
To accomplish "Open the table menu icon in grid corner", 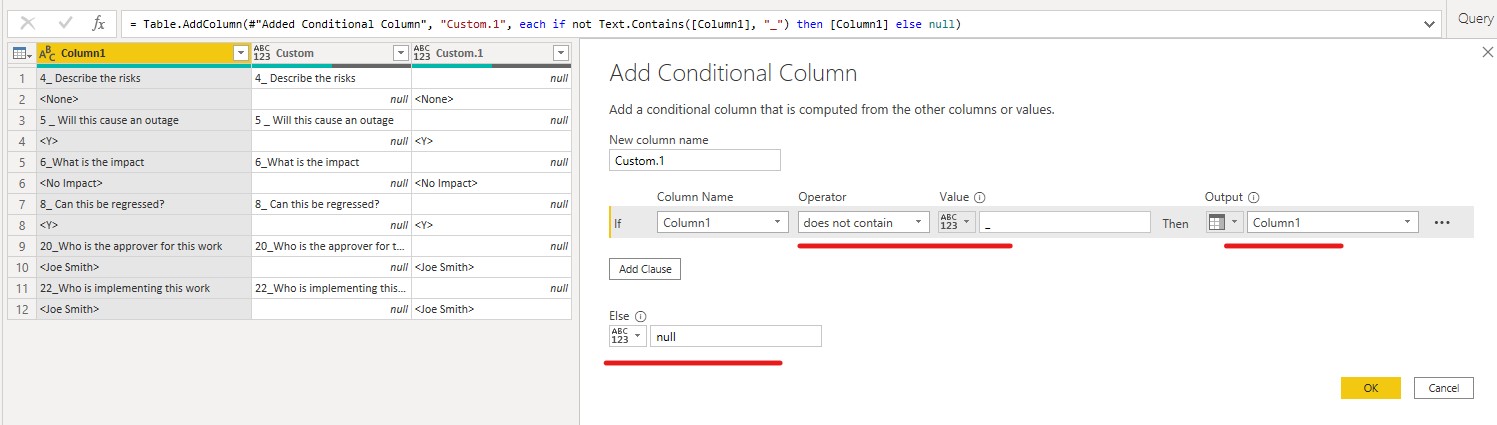I will [21, 53].
